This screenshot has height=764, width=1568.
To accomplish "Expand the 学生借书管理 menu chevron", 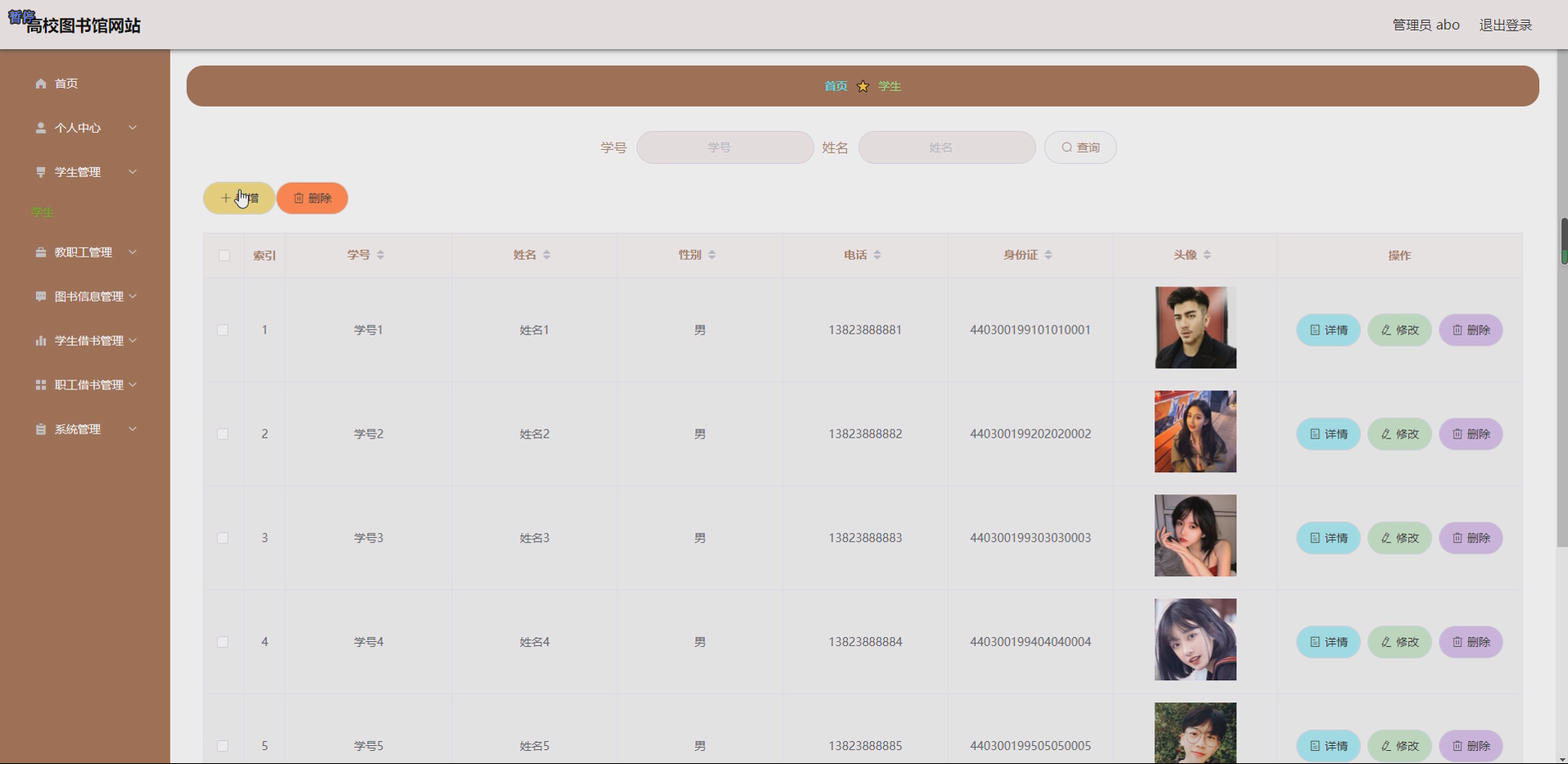I will (133, 341).
